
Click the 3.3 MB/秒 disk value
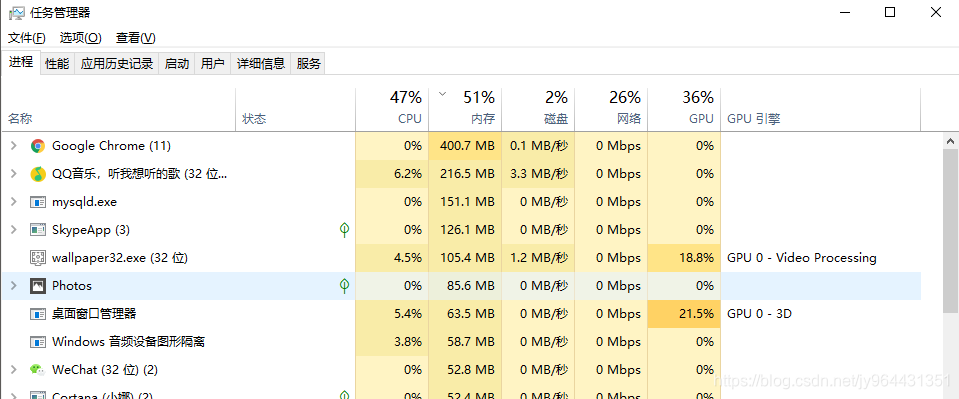[x=539, y=174]
